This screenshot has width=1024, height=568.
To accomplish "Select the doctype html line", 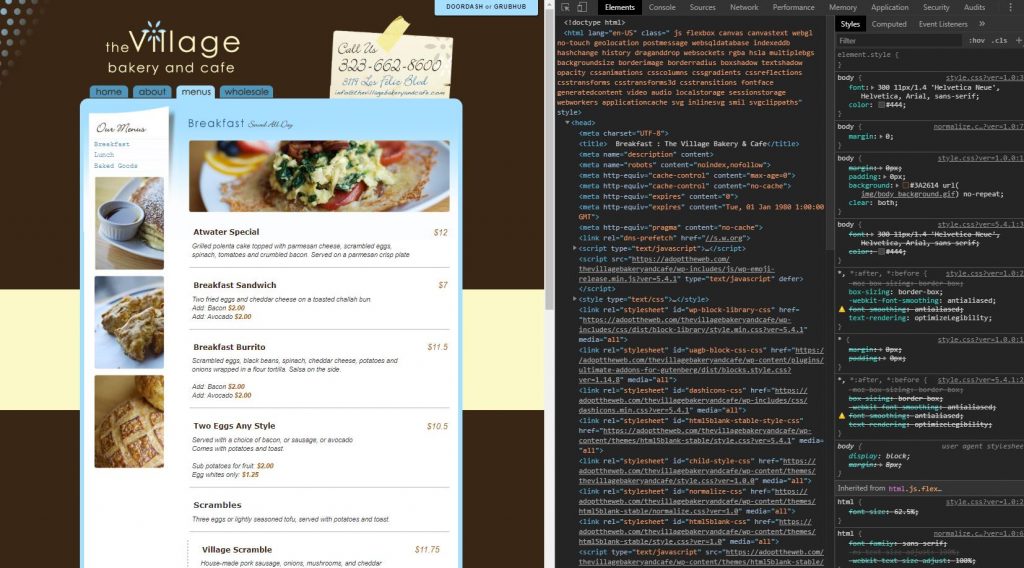I will tap(594, 22).
